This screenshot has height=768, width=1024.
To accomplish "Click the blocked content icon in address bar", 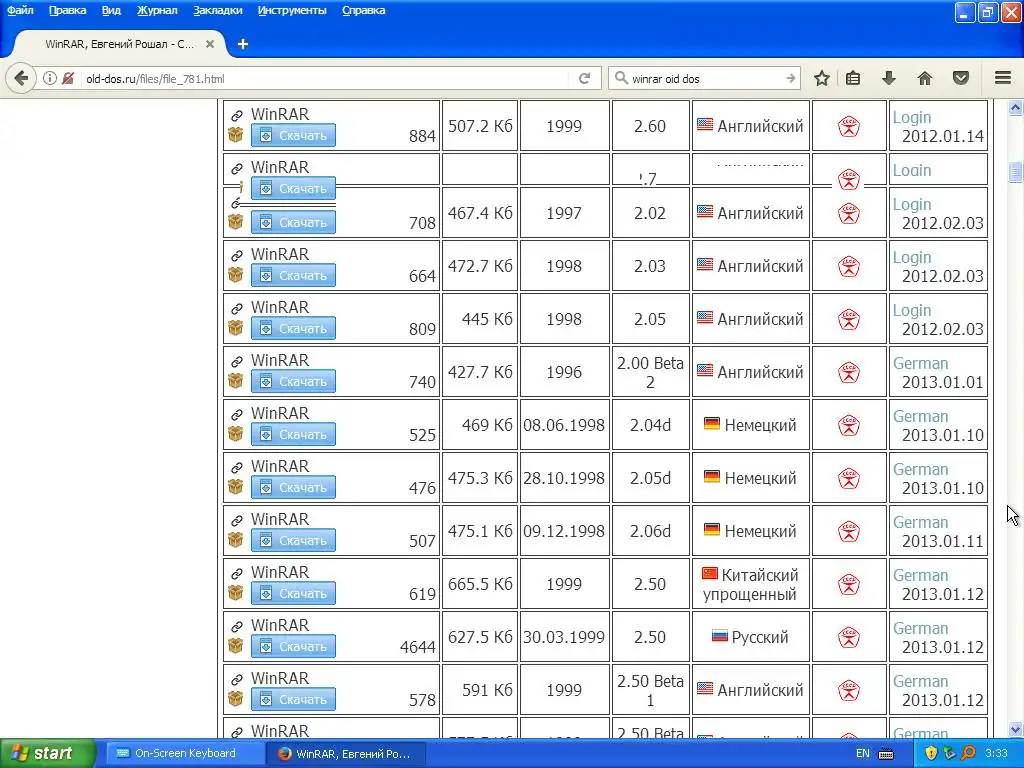I will tap(68, 78).
